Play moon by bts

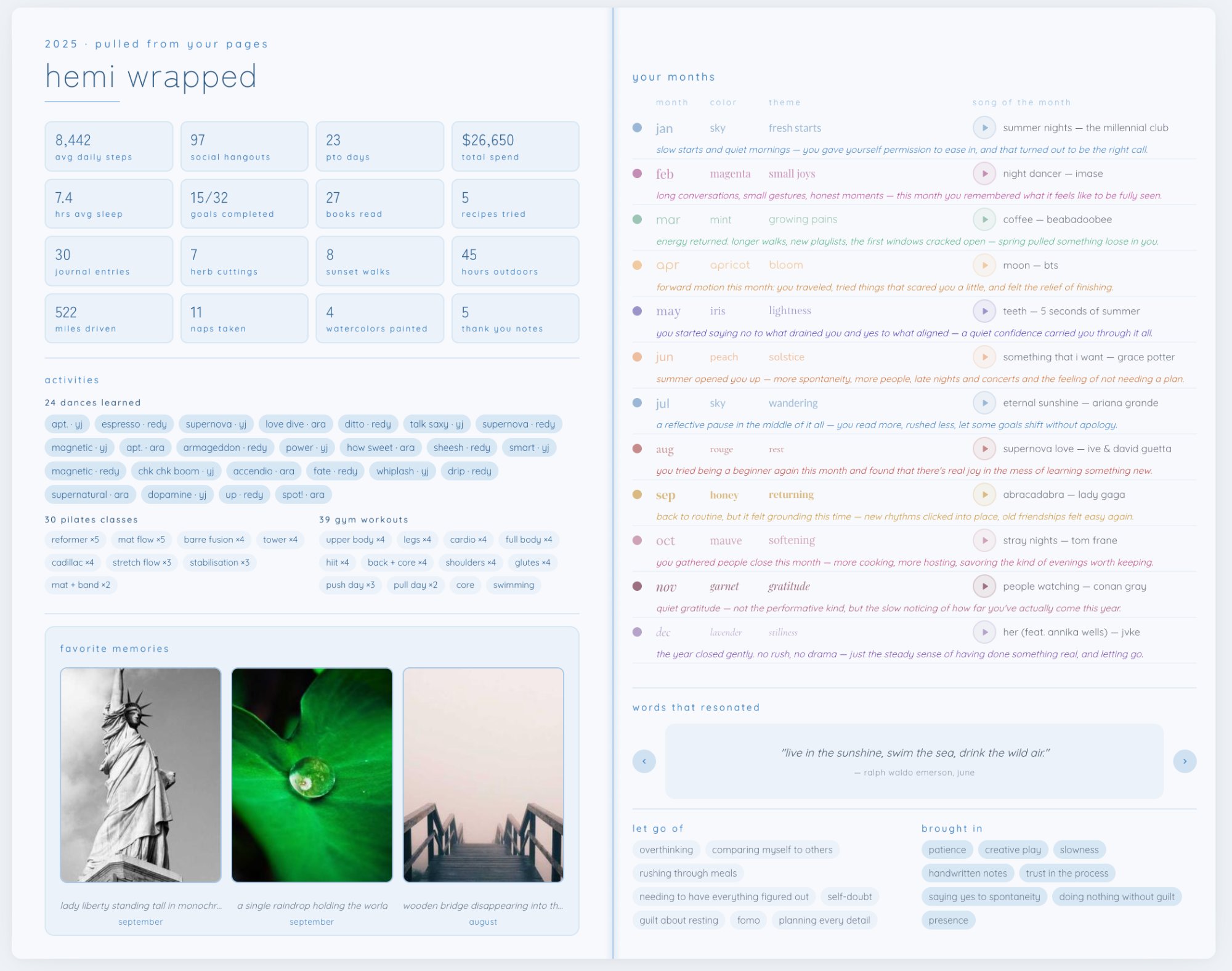[x=984, y=266]
